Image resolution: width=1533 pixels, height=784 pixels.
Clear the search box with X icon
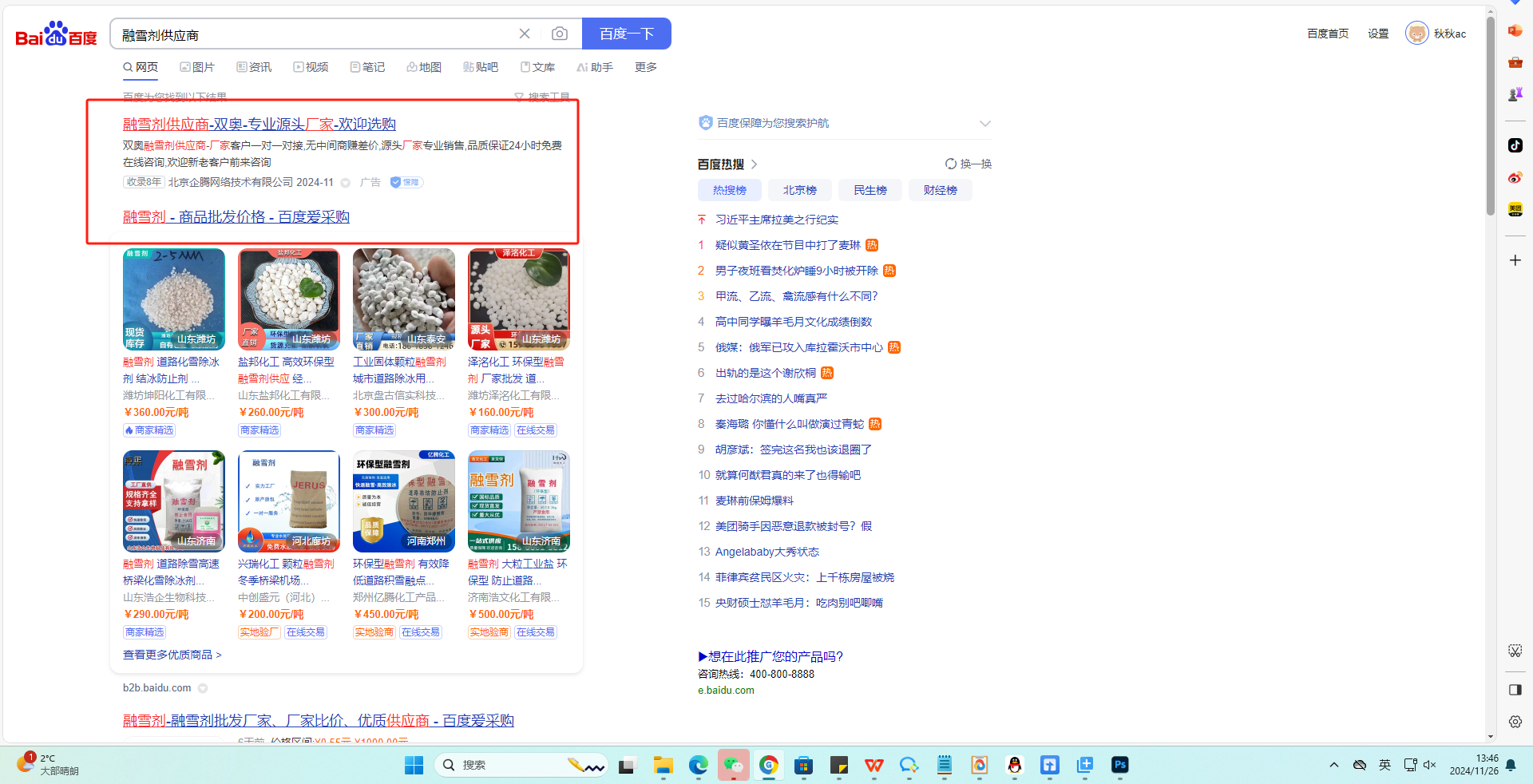(x=525, y=34)
